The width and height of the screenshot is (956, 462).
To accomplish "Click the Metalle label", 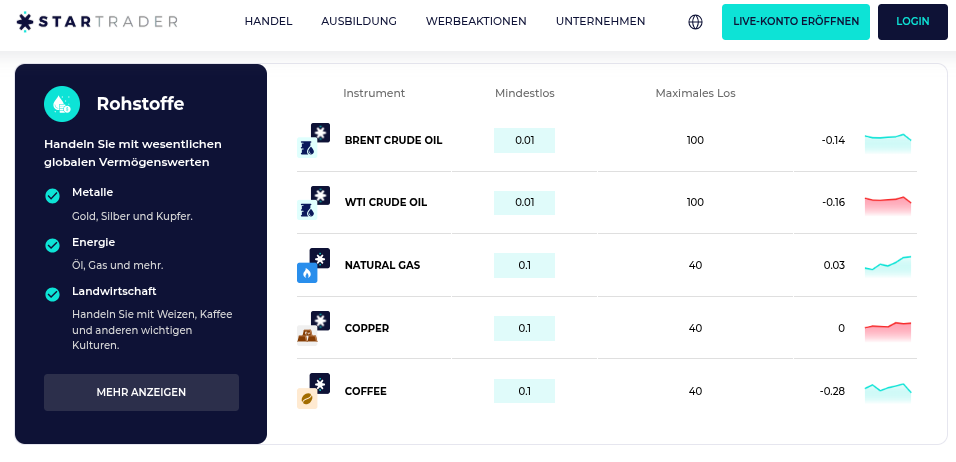I will pyautogui.click(x=93, y=192).
